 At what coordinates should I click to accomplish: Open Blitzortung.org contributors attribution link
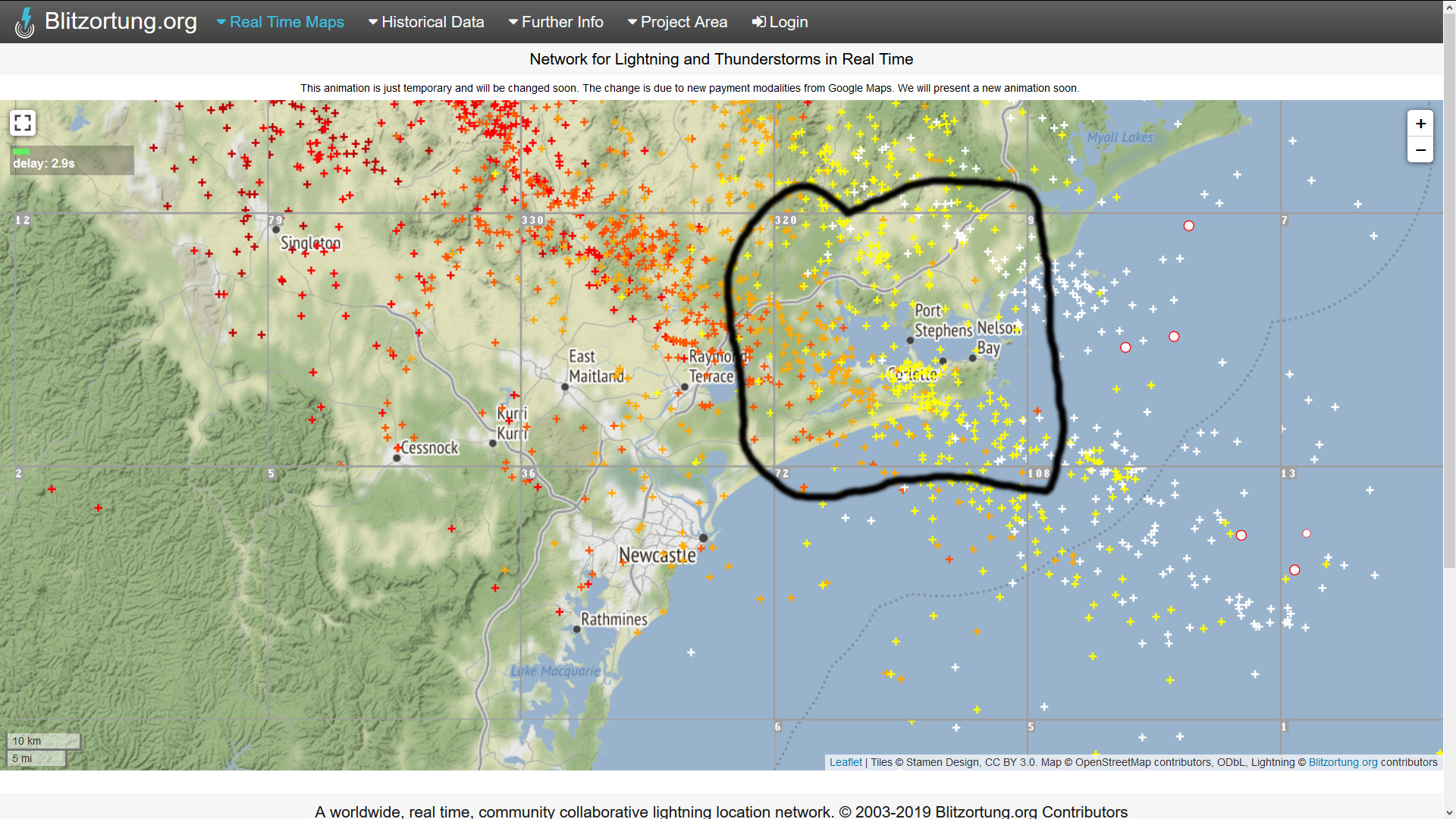click(1342, 762)
